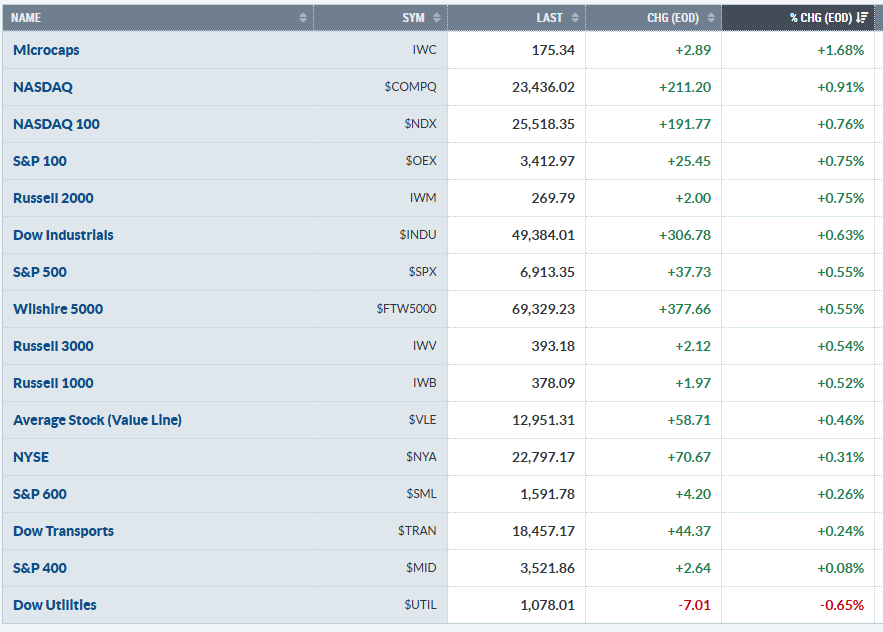
Task: Click the CHG (EOD) sort arrows icon
Action: [x=711, y=18]
